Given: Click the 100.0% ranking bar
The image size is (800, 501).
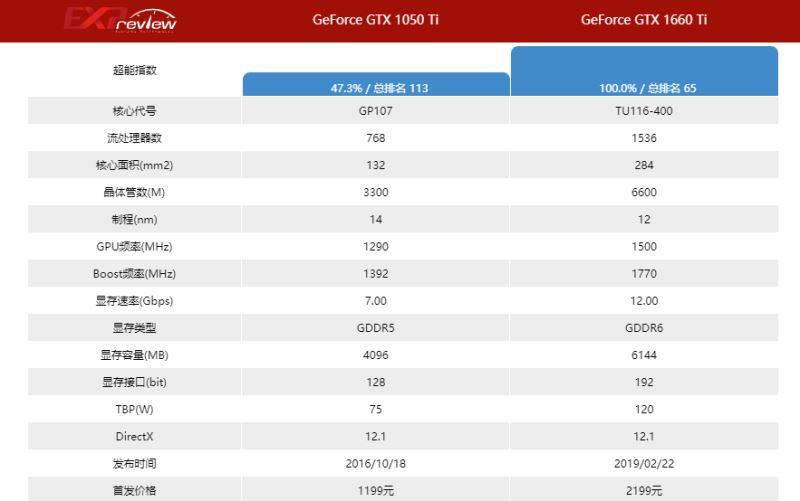Looking at the screenshot, I should coord(644,71).
